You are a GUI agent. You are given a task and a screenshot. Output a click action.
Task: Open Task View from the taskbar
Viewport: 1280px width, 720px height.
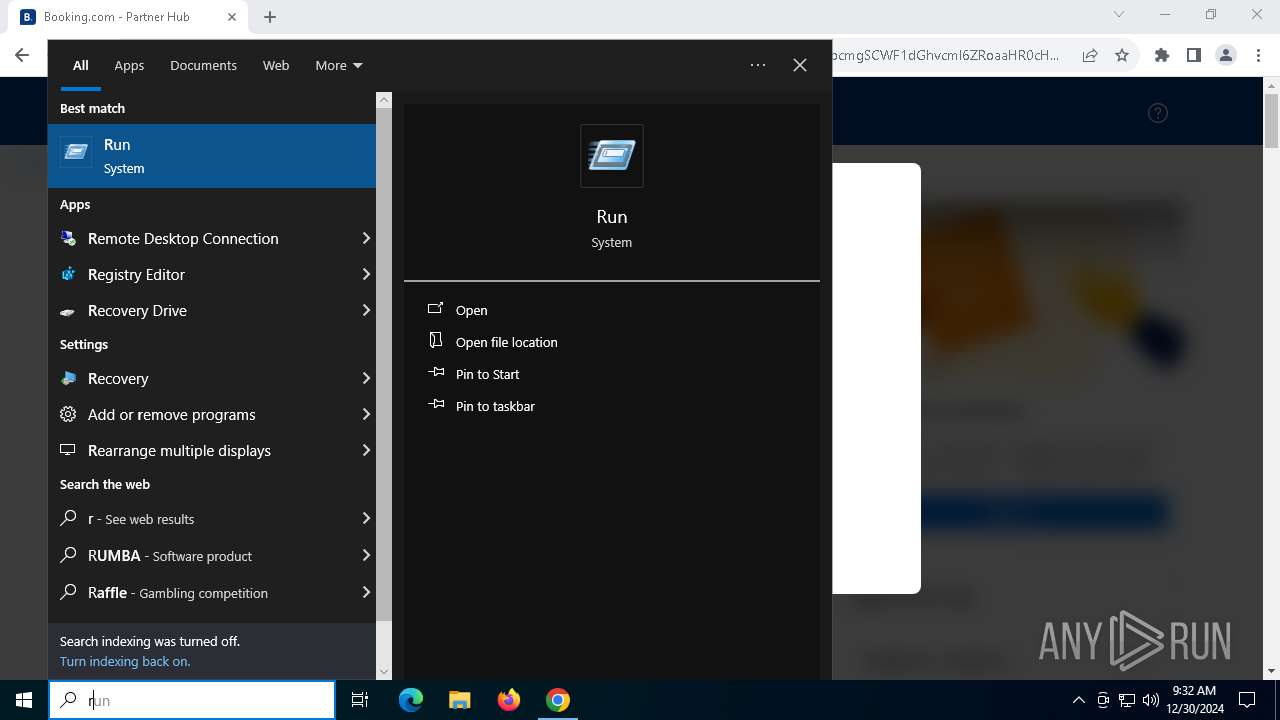tap(360, 700)
